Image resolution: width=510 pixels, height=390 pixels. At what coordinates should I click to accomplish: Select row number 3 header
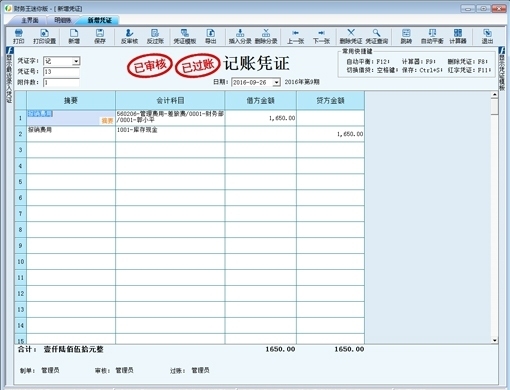(x=20, y=150)
